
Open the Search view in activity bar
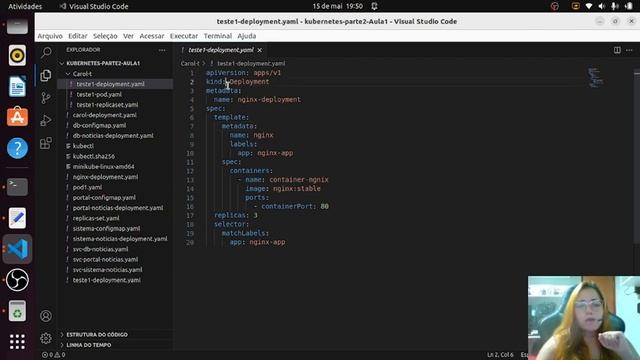(46, 52)
